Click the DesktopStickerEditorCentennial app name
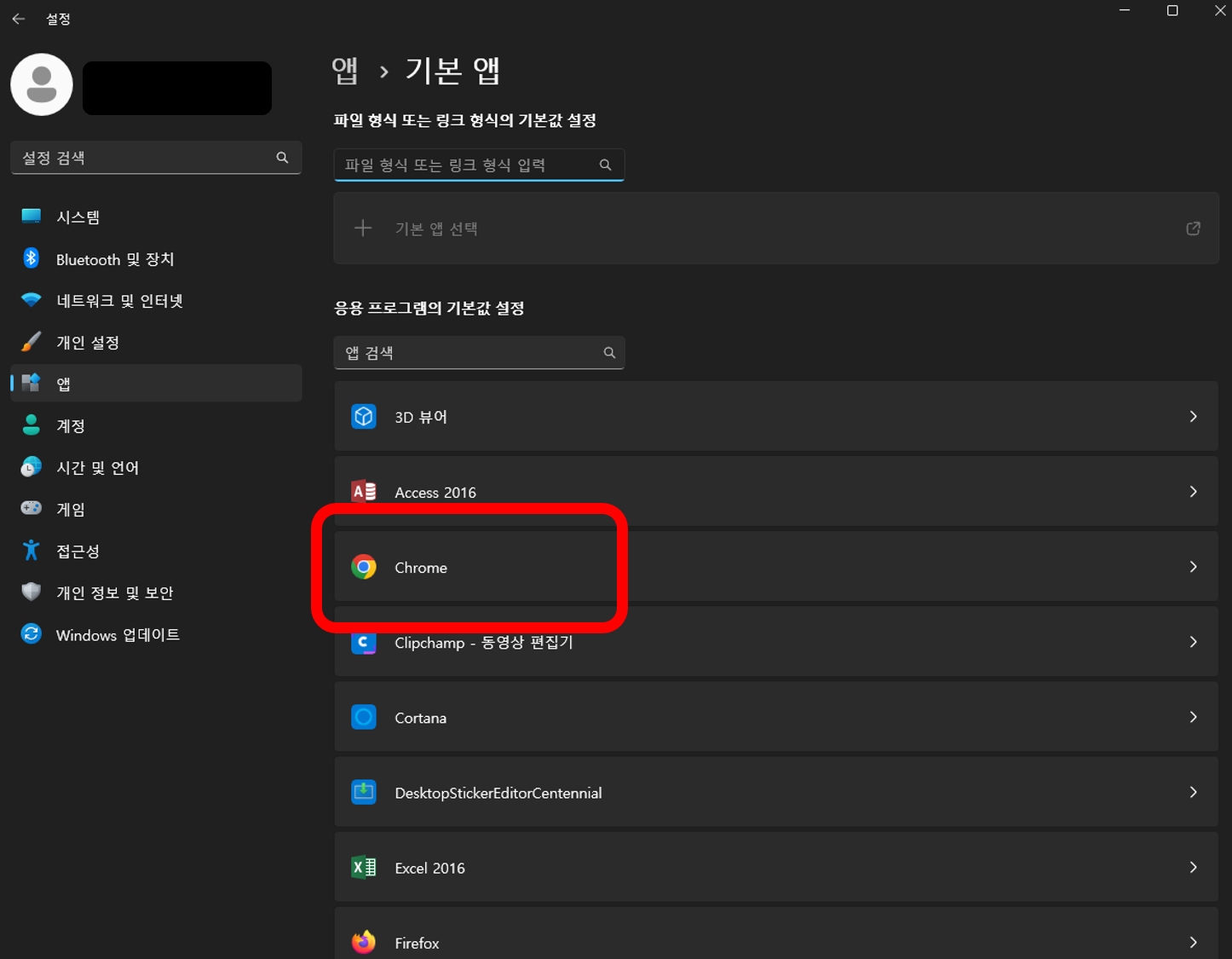Image resolution: width=1232 pixels, height=959 pixels. click(x=498, y=793)
